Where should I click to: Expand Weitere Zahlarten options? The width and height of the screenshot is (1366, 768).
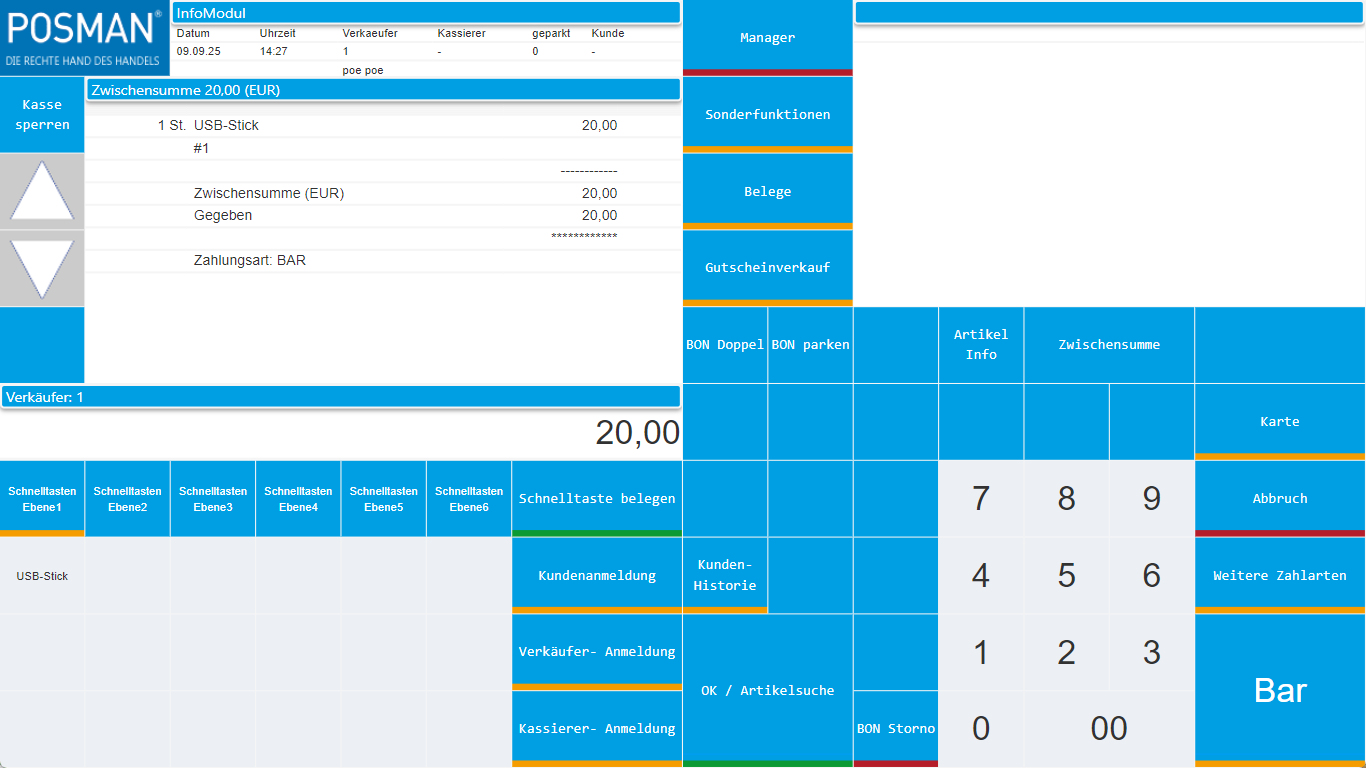[x=1279, y=575]
